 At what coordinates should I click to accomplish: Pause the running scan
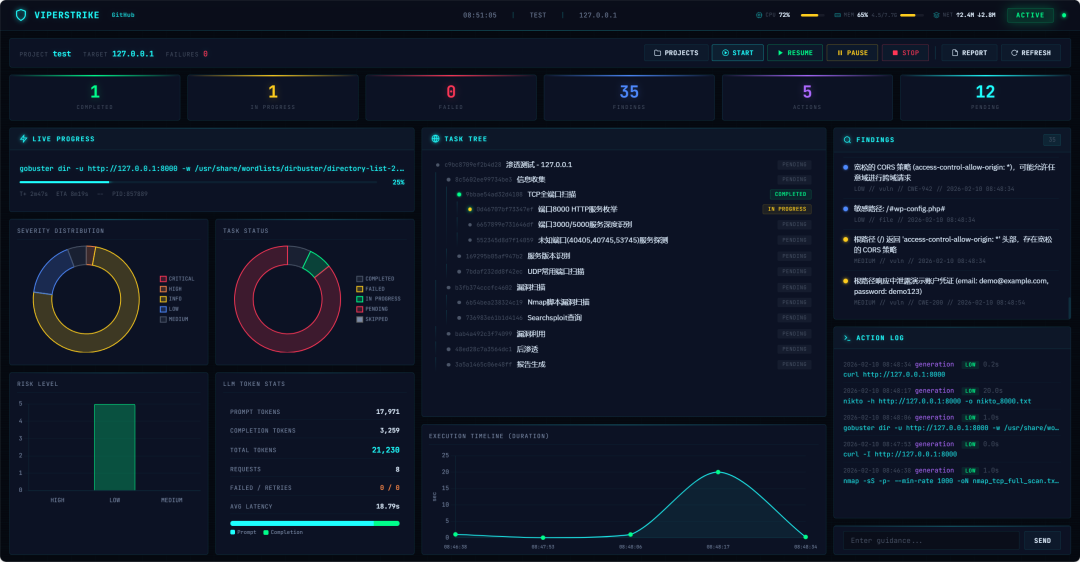(852, 53)
